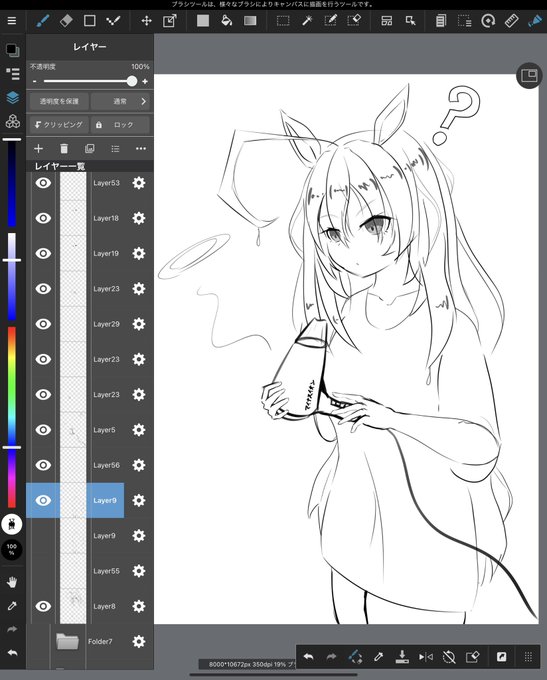Hide Layer19 with its eye icon
The width and height of the screenshot is (547, 680).
(43, 253)
